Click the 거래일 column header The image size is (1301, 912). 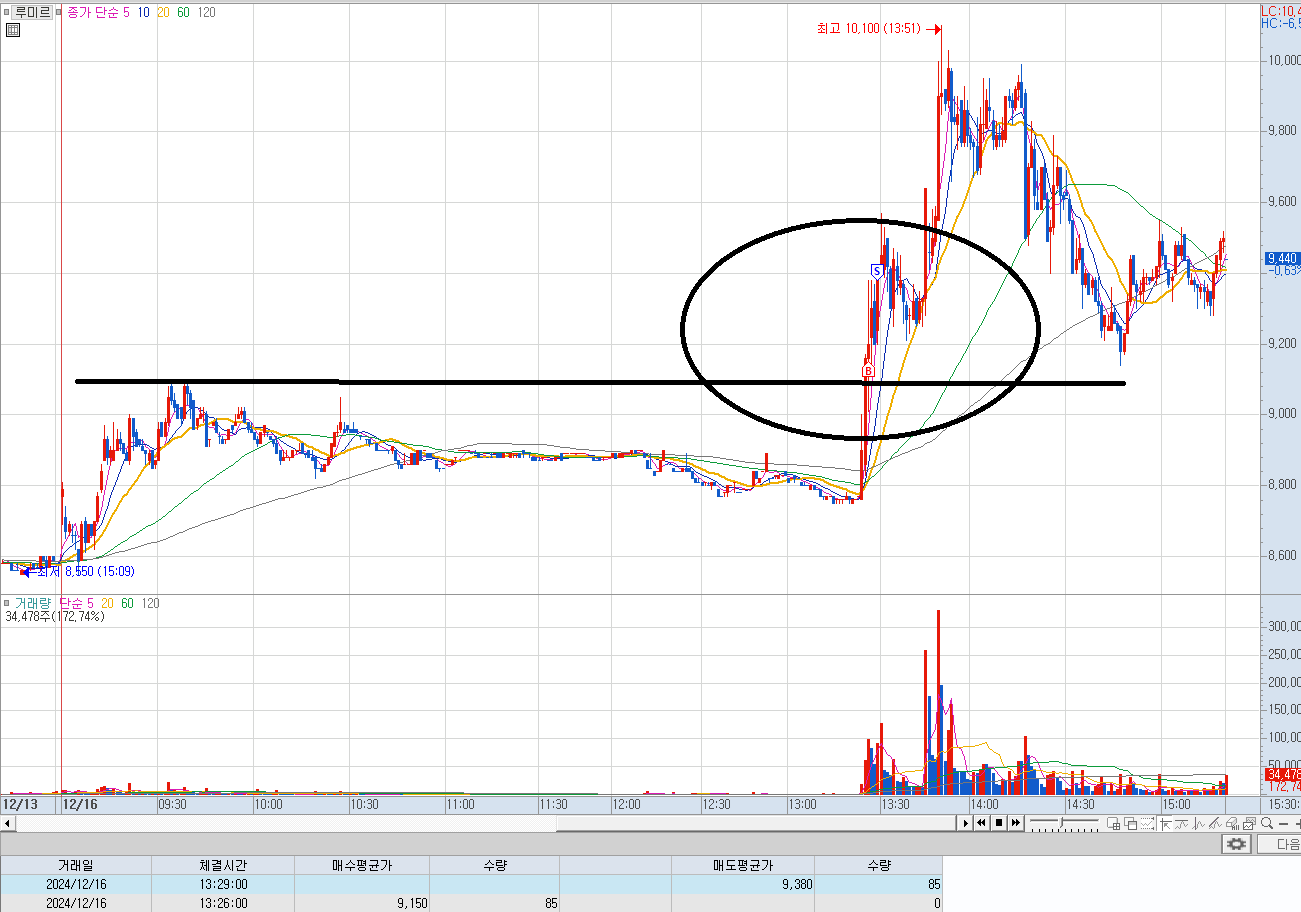point(76,866)
